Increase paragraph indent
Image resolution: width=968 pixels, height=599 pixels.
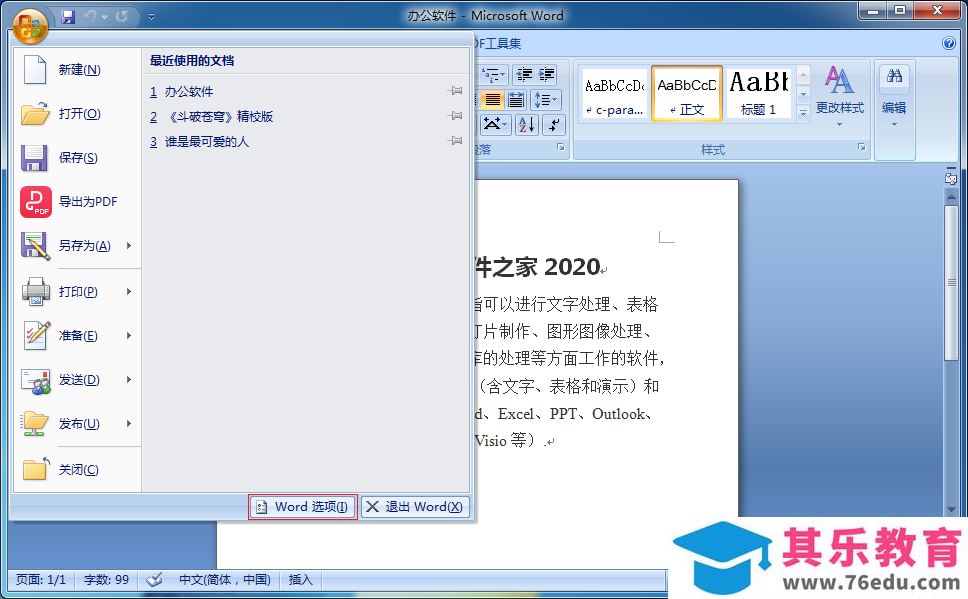pos(546,75)
